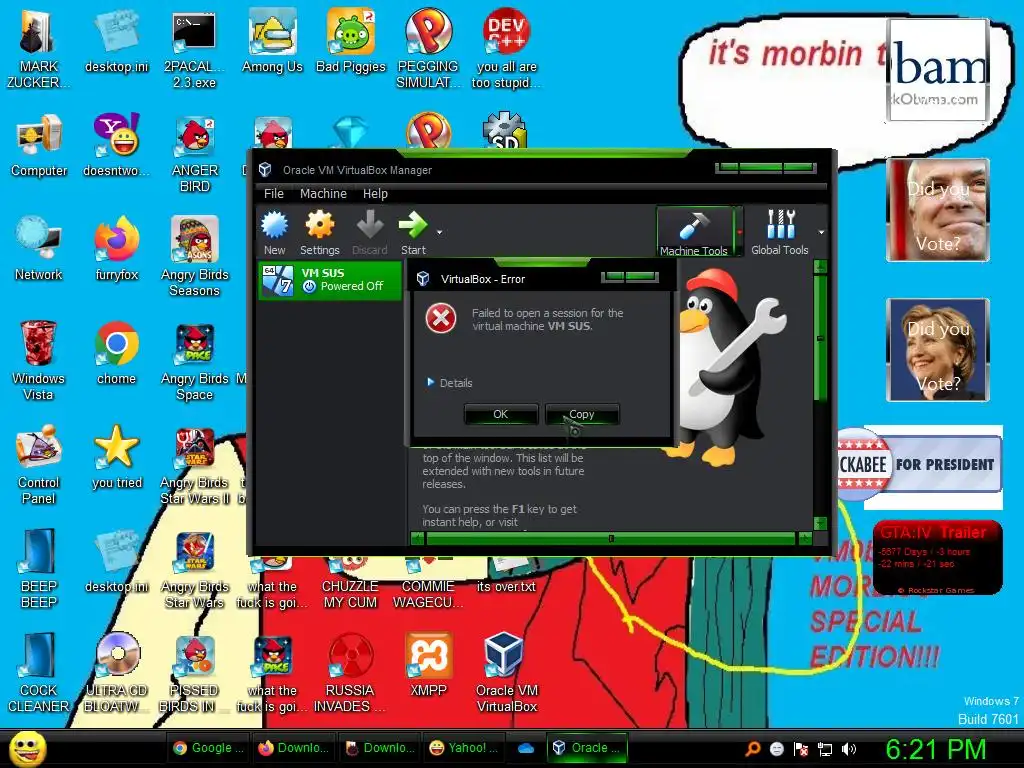Screen dimensions: 1024x768
Task: Switch to Firefox Downlo... taskbar item
Action: tap(293, 748)
